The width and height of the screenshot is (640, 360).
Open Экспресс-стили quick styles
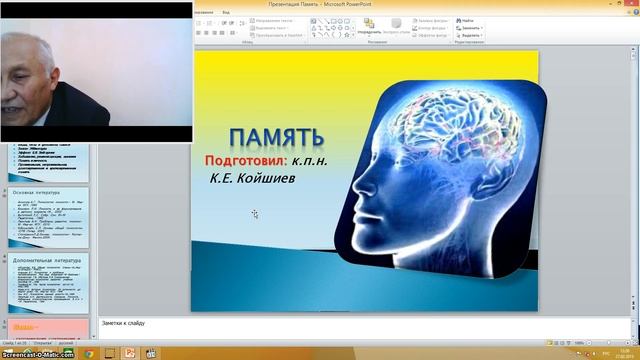pos(396,27)
